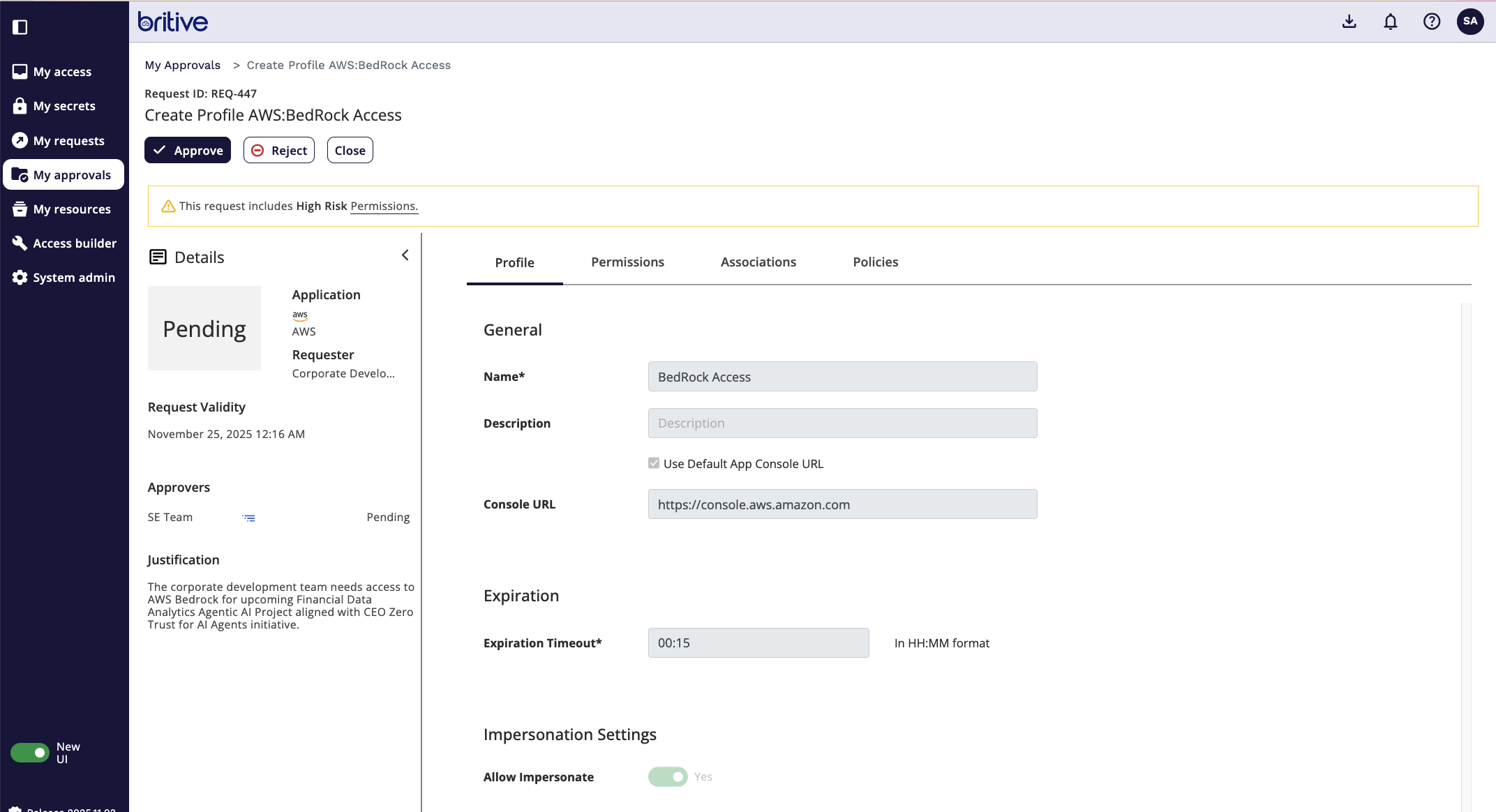1496x812 pixels.
Task: Click the My Approvals breadcrumb link
Action: (182, 65)
